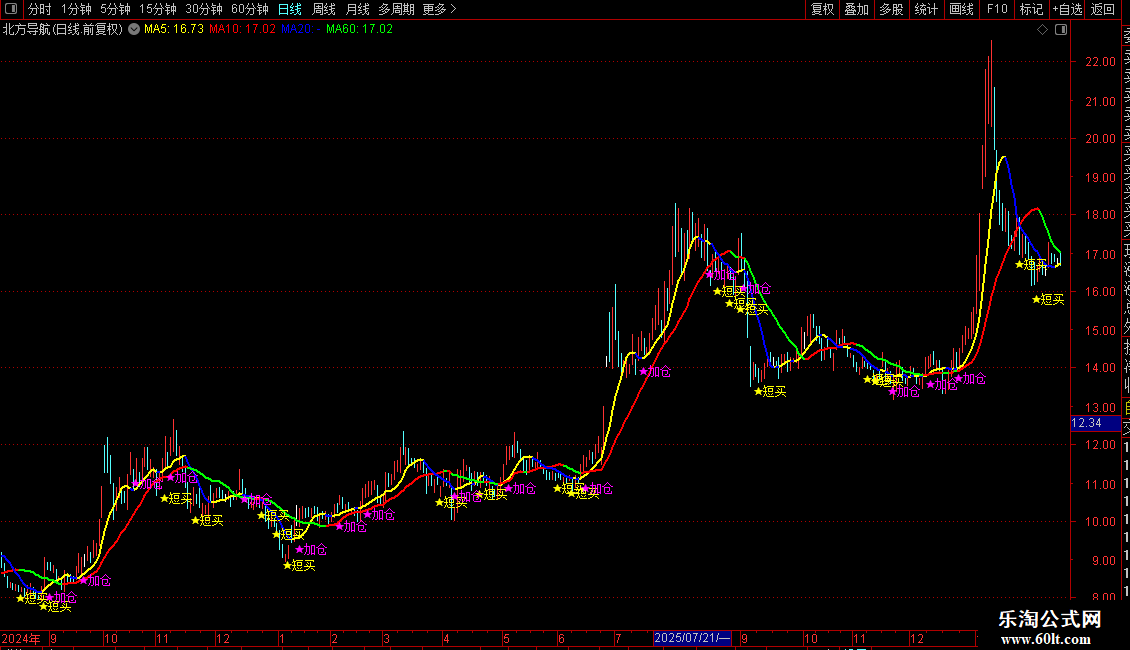Select the 5分钟 period

tap(115, 9)
